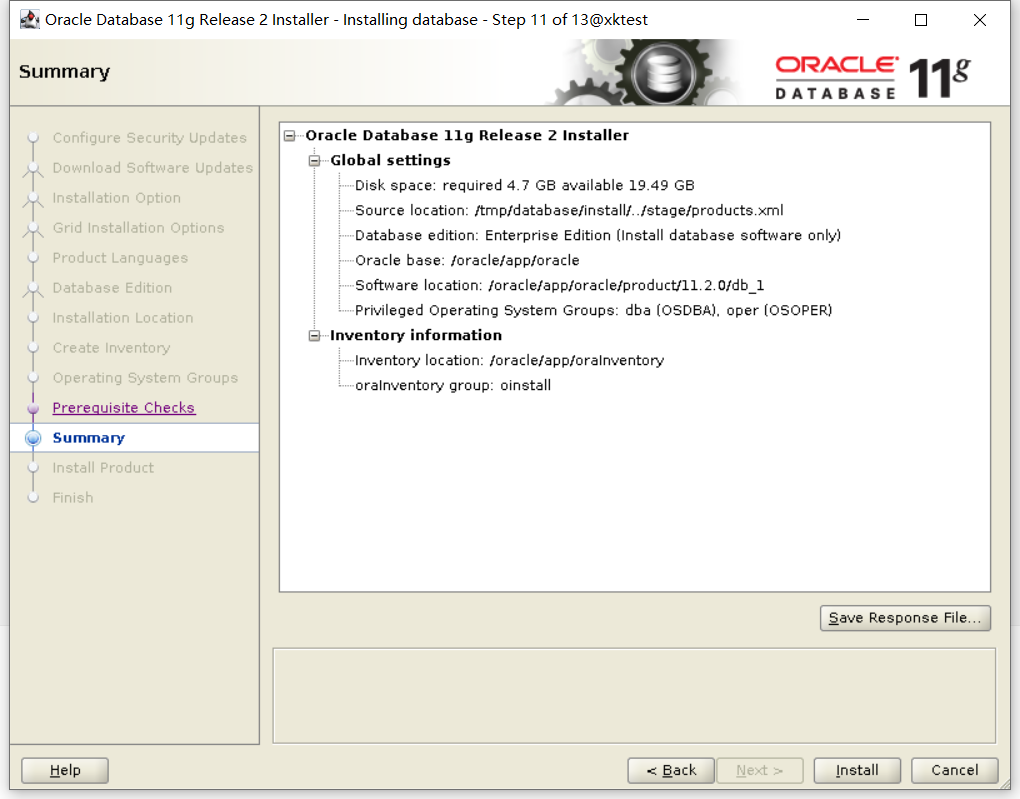The image size is (1020, 799).
Task: Select the Database edition row
Action: [598, 236]
